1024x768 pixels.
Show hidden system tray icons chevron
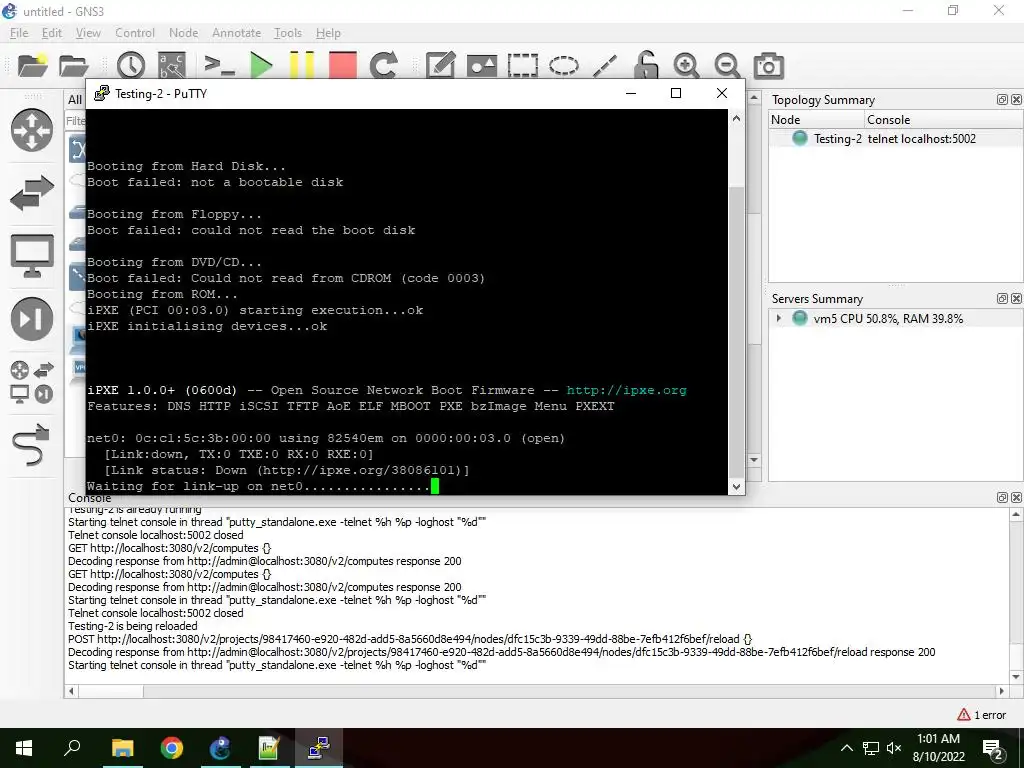pos(846,748)
